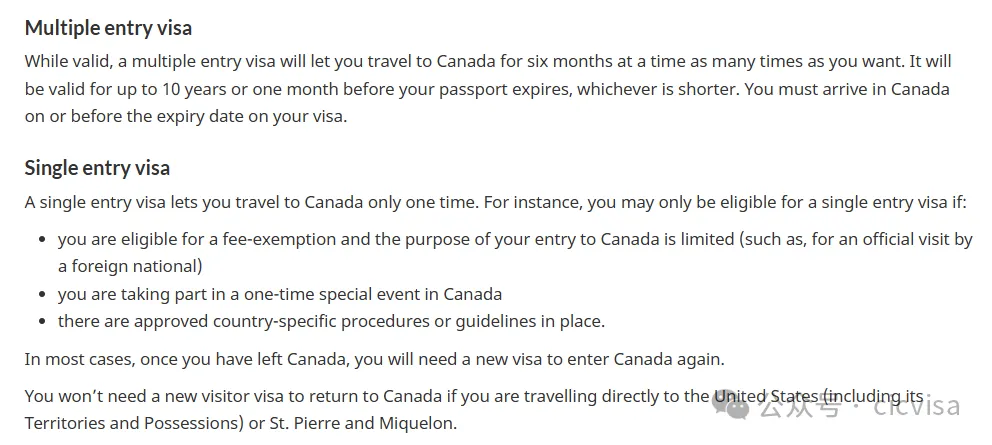Click the country-specific procedures bullet
Image resolution: width=992 pixels, height=445 pixels.
pos(331,321)
